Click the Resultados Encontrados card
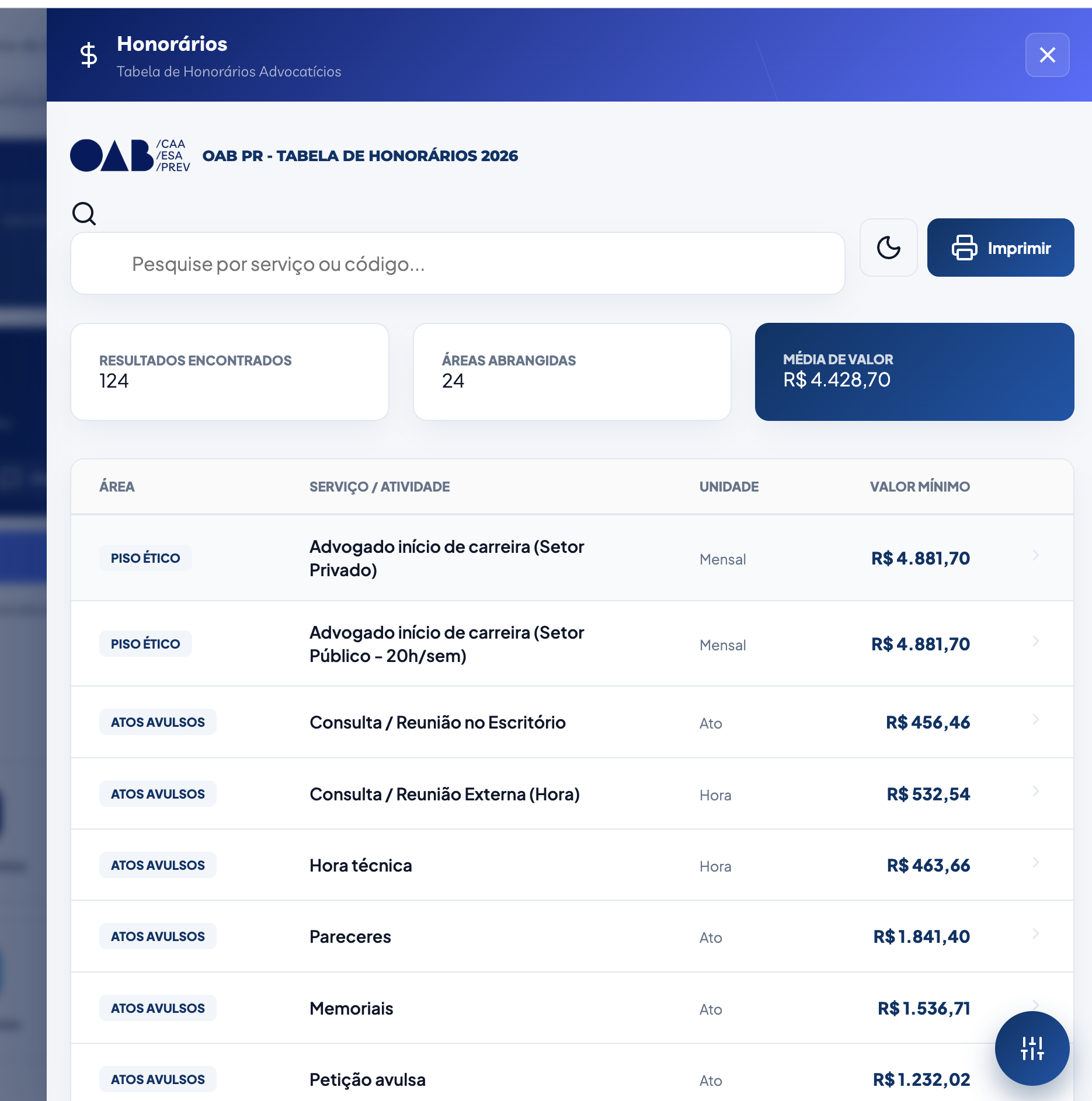This screenshot has width=1092, height=1101. (229, 372)
